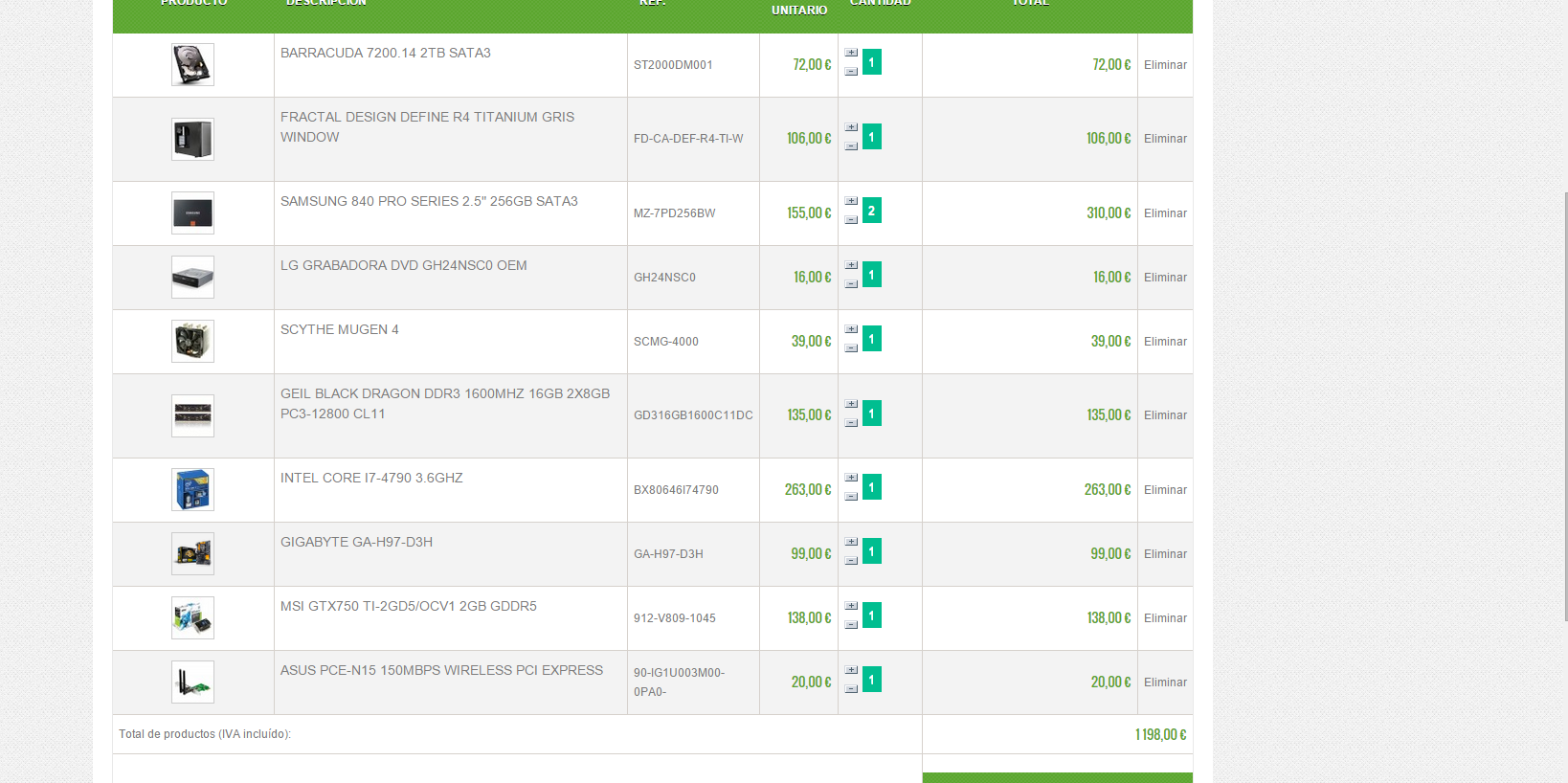The image size is (1568, 783).
Task: Click the text "BARRACUDA 7200.14 2TB SATA3"
Action: (x=386, y=53)
